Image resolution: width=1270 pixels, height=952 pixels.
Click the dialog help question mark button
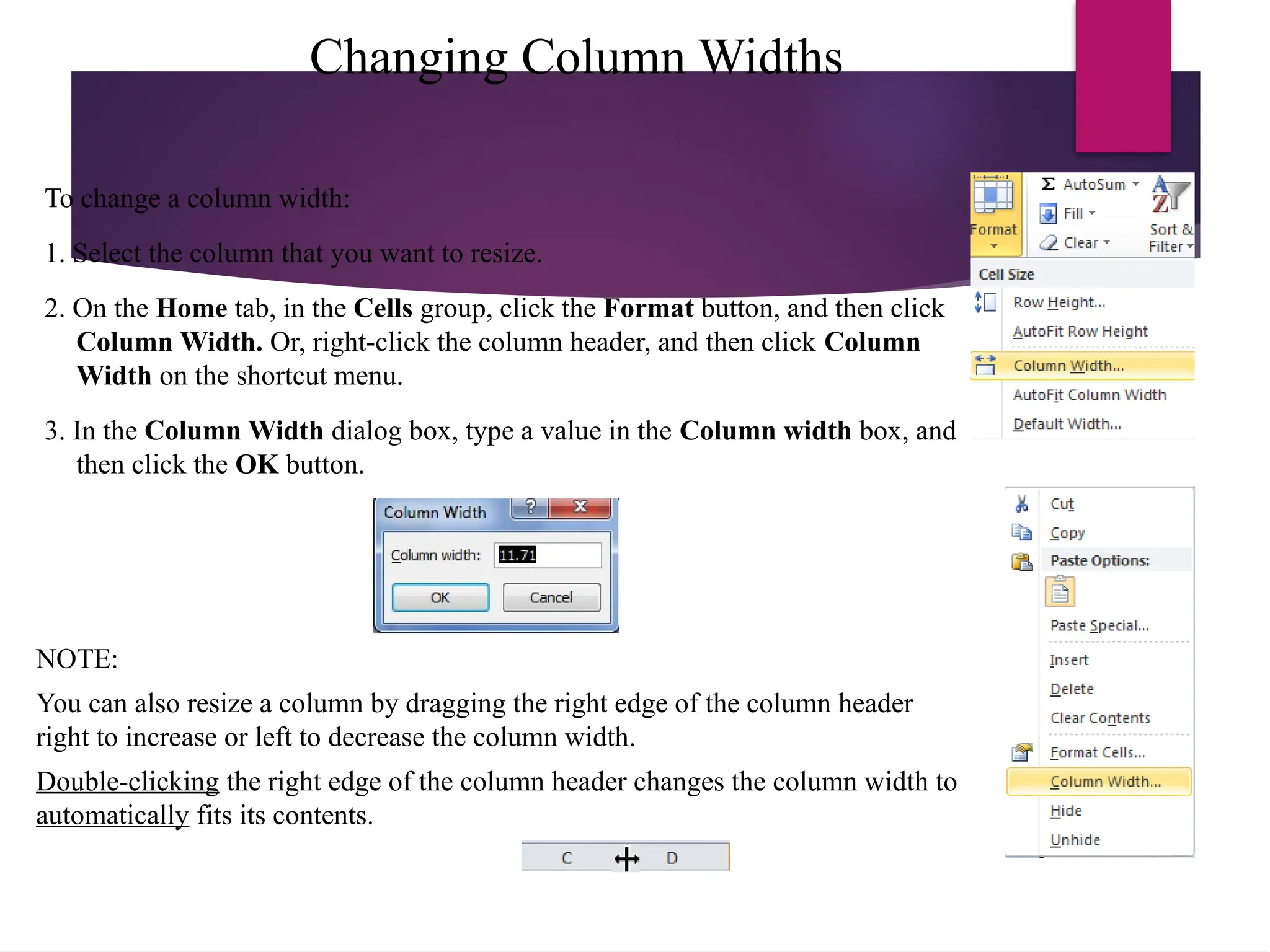tap(530, 507)
